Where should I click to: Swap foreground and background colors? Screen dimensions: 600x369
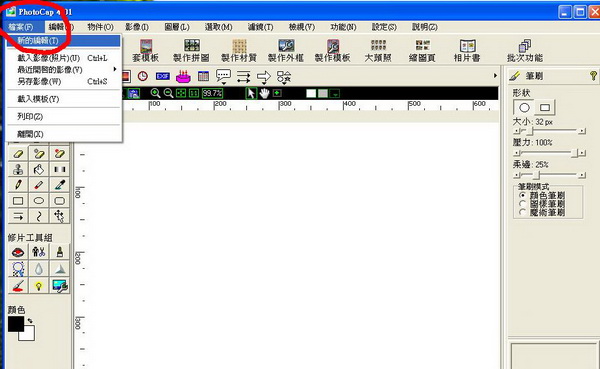(30, 320)
